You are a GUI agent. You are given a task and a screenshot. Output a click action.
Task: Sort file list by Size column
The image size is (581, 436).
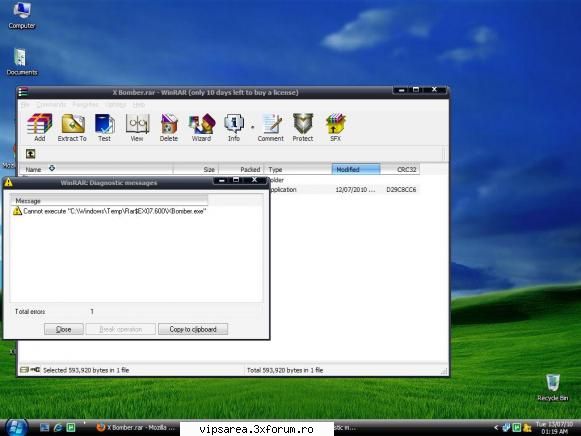pyautogui.click(x=196, y=169)
